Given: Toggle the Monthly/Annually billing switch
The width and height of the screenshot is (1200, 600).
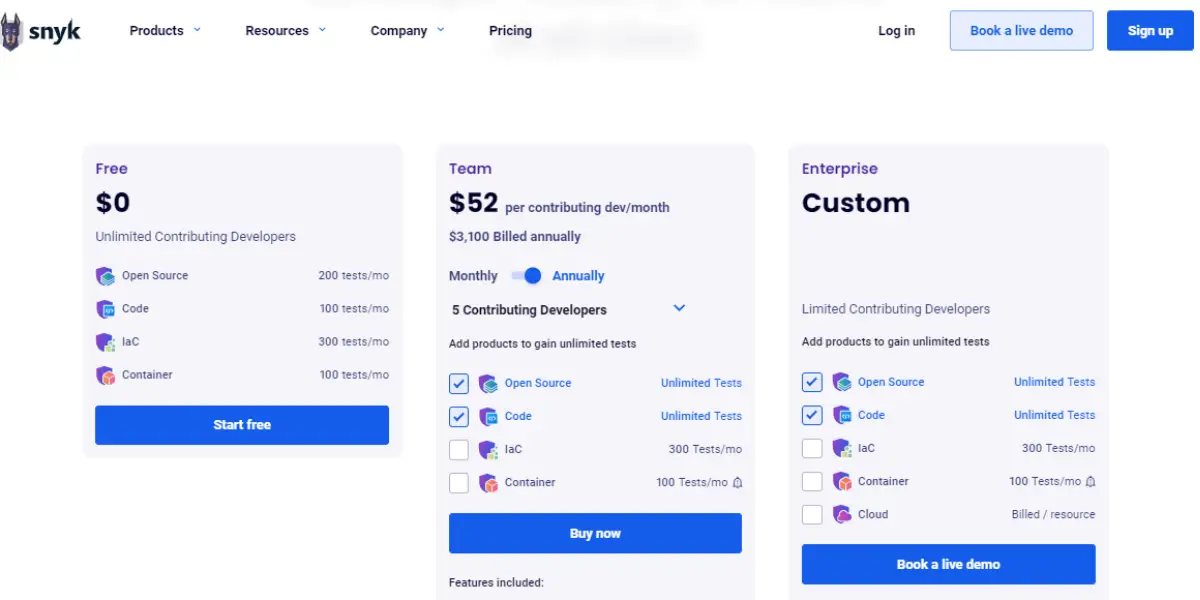Looking at the screenshot, I should point(526,276).
